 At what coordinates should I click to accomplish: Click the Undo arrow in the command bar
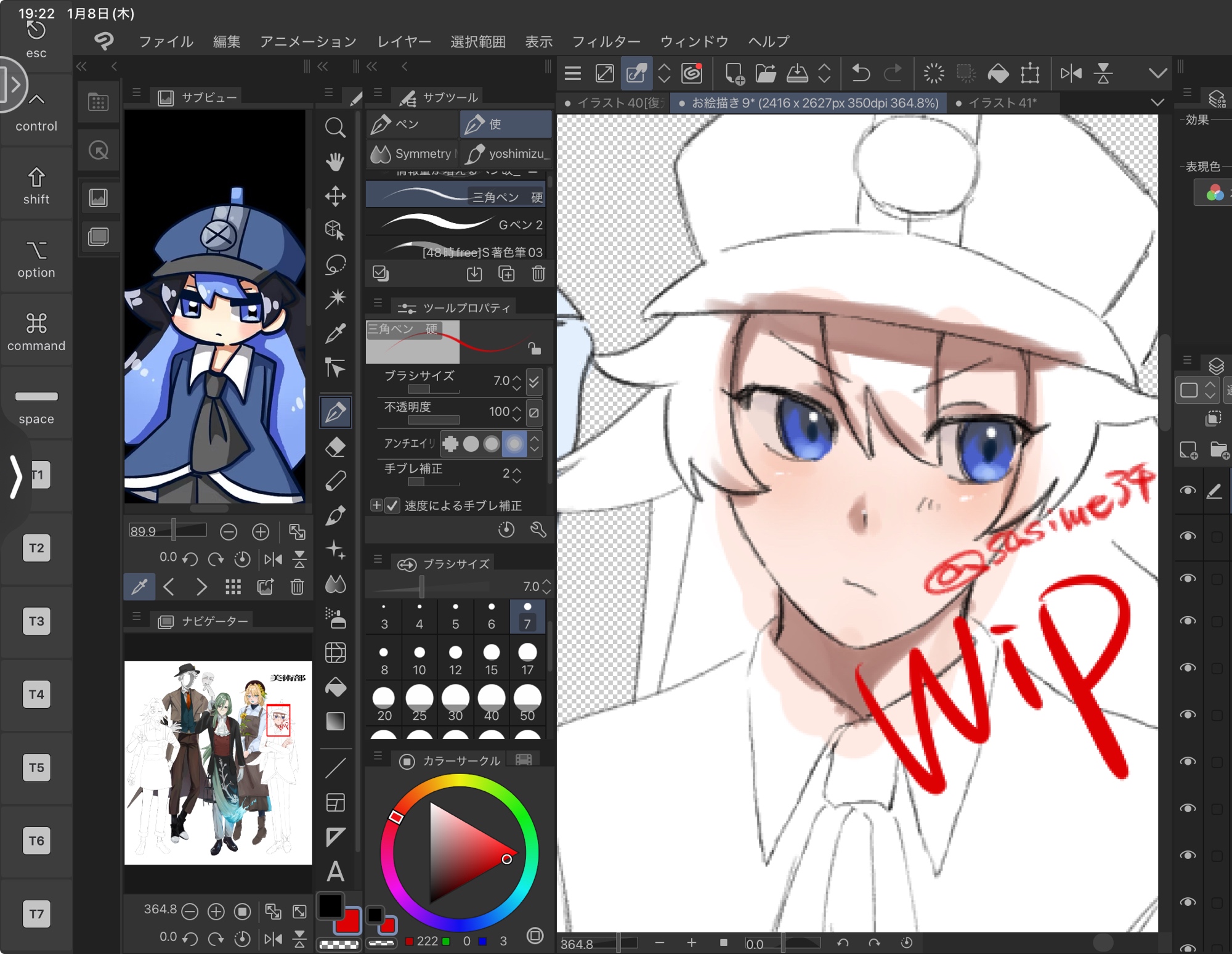click(860, 74)
